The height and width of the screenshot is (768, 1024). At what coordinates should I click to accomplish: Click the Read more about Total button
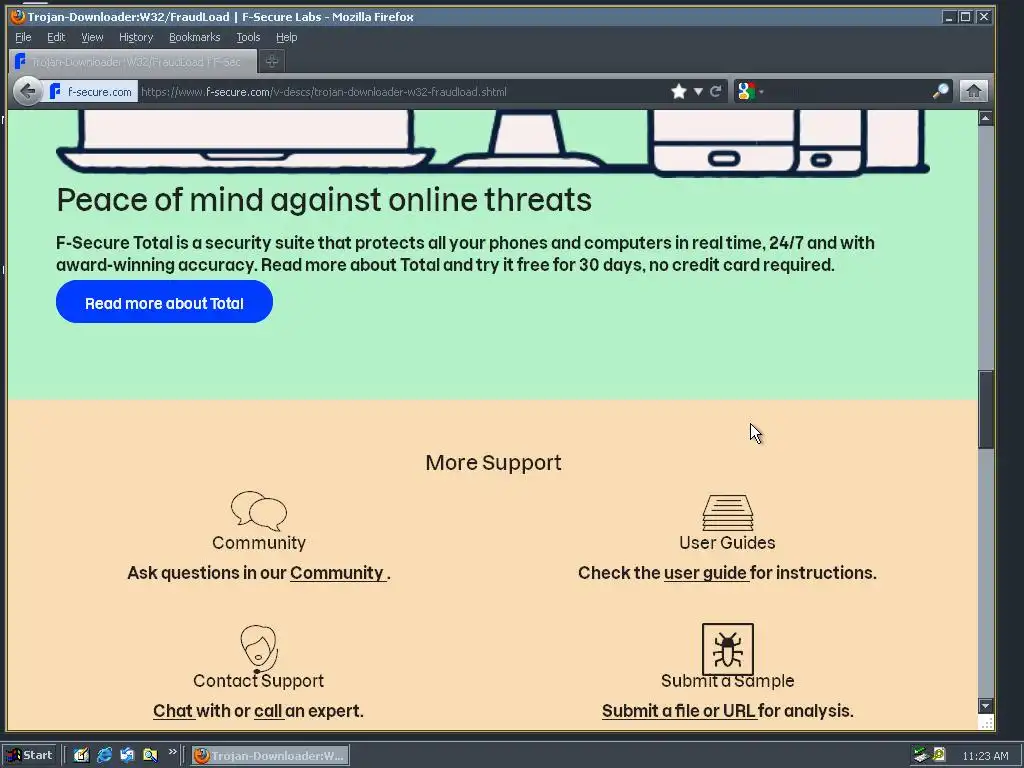pyautogui.click(x=164, y=302)
